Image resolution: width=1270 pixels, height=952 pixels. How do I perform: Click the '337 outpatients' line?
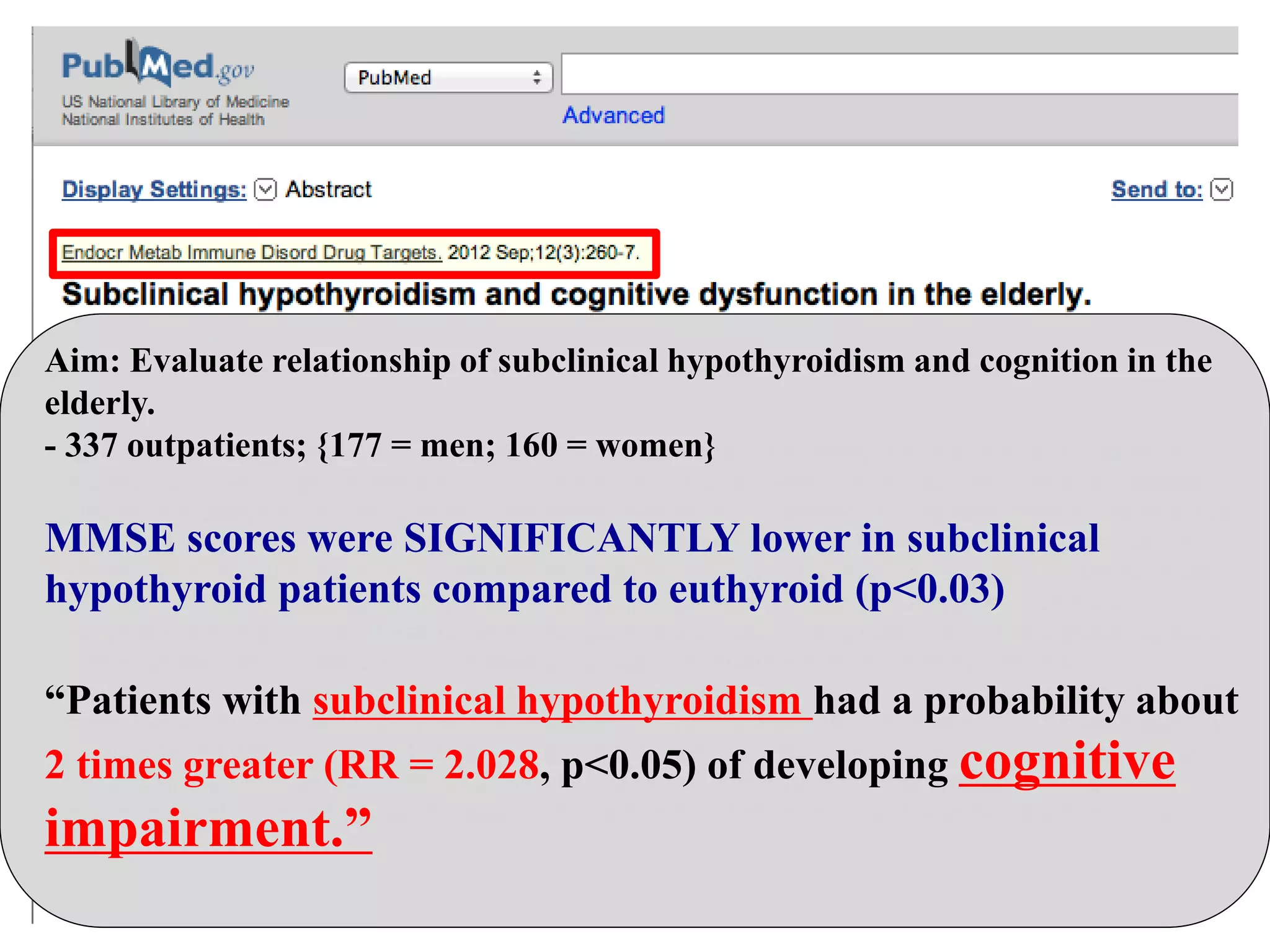(380, 446)
